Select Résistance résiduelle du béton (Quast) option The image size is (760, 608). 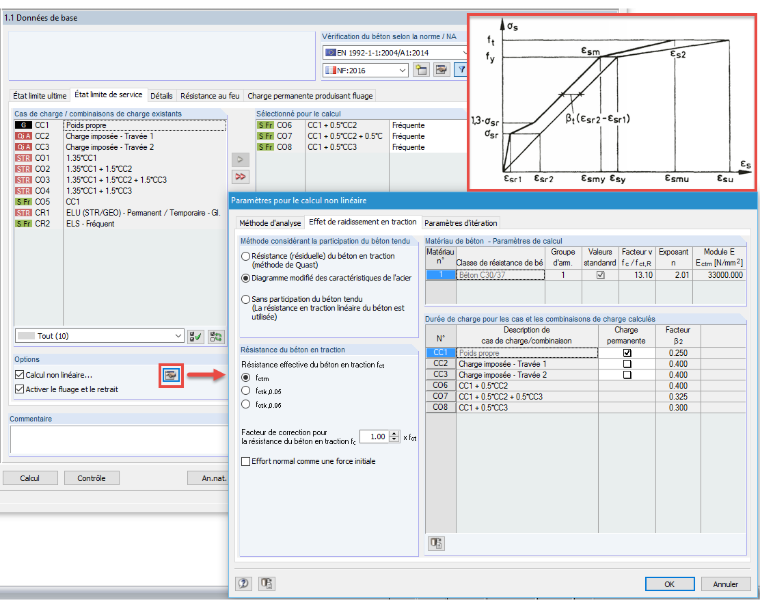tap(246, 256)
